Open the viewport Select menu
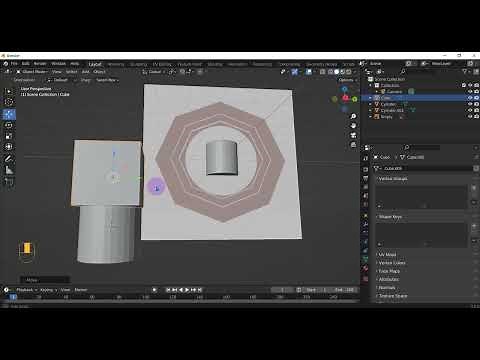Viewport: 480px width, 360px height. coord(71,72)
